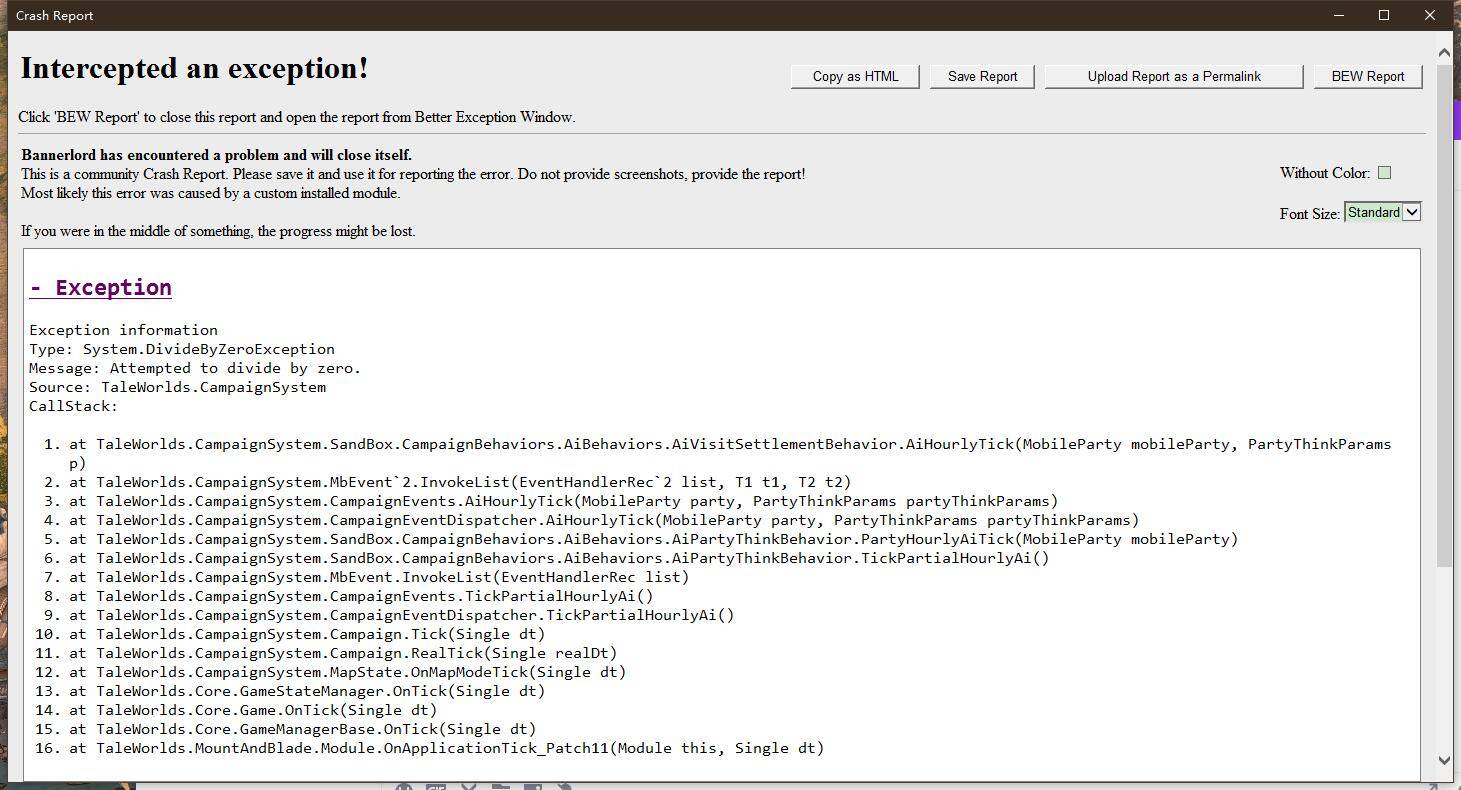Click 'Most likely this error was caused' sentence
The width and height of the screenshot is (1461, 790).
210,193
